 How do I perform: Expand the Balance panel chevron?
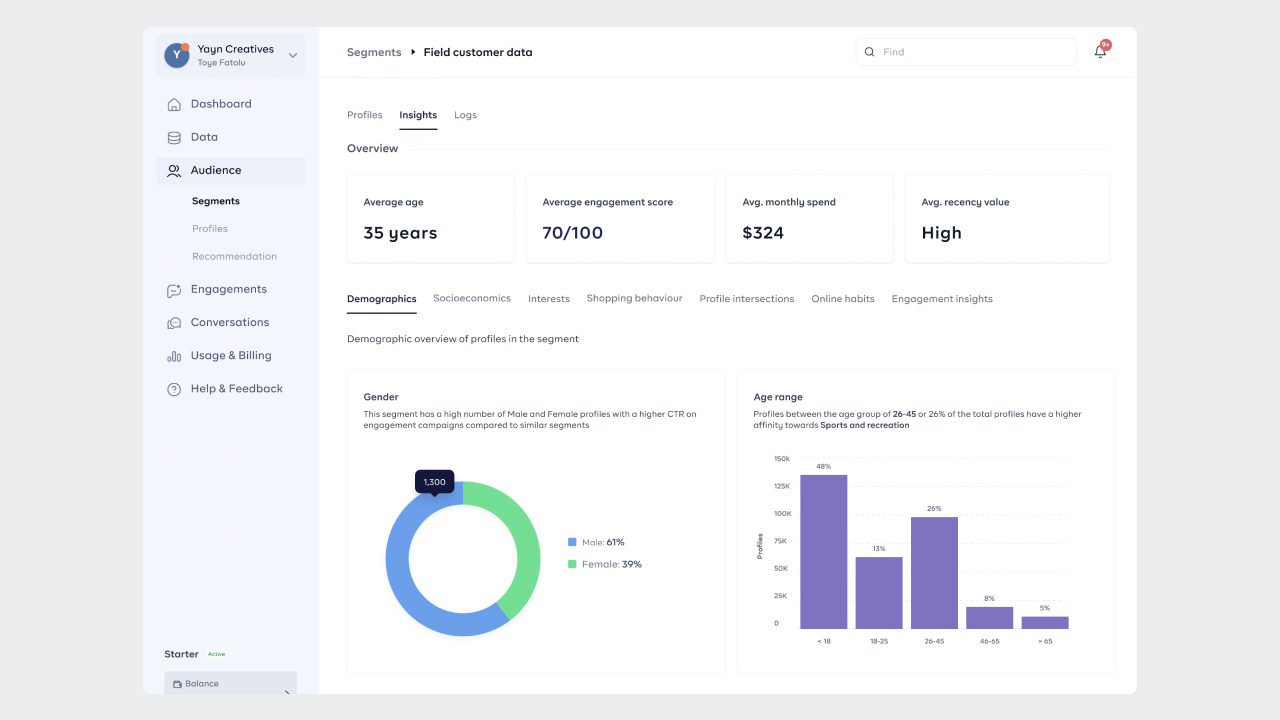click(288, 691)
